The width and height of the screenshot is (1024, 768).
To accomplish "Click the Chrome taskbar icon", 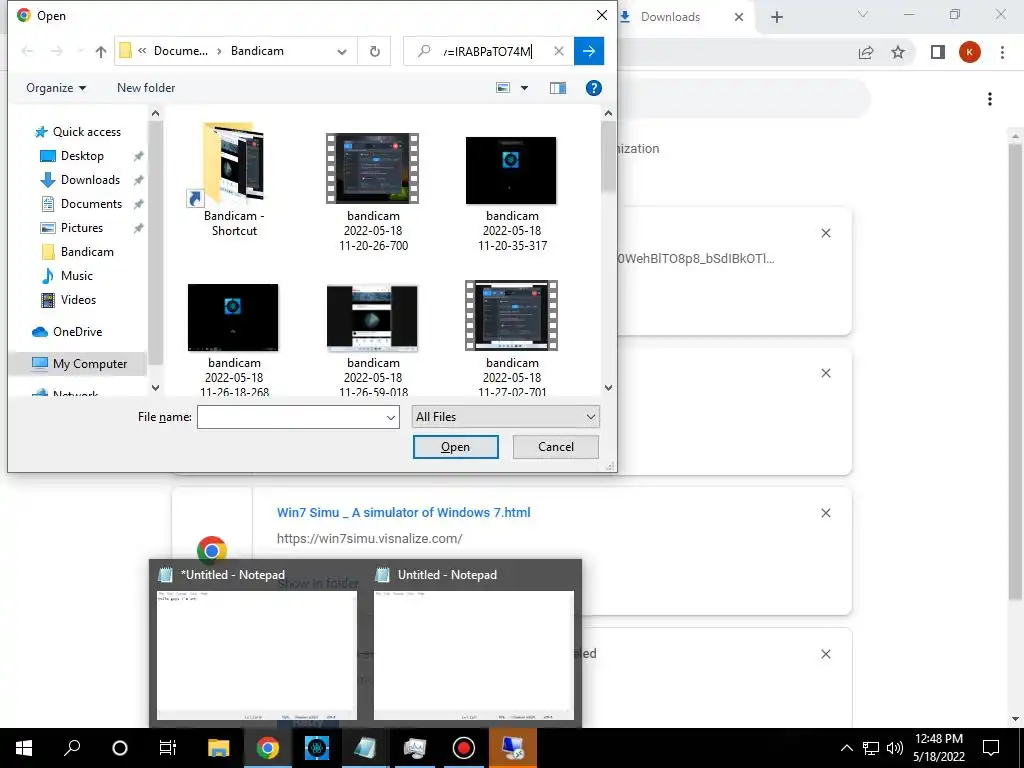I will pyautogui.click(x=268, y=748).
